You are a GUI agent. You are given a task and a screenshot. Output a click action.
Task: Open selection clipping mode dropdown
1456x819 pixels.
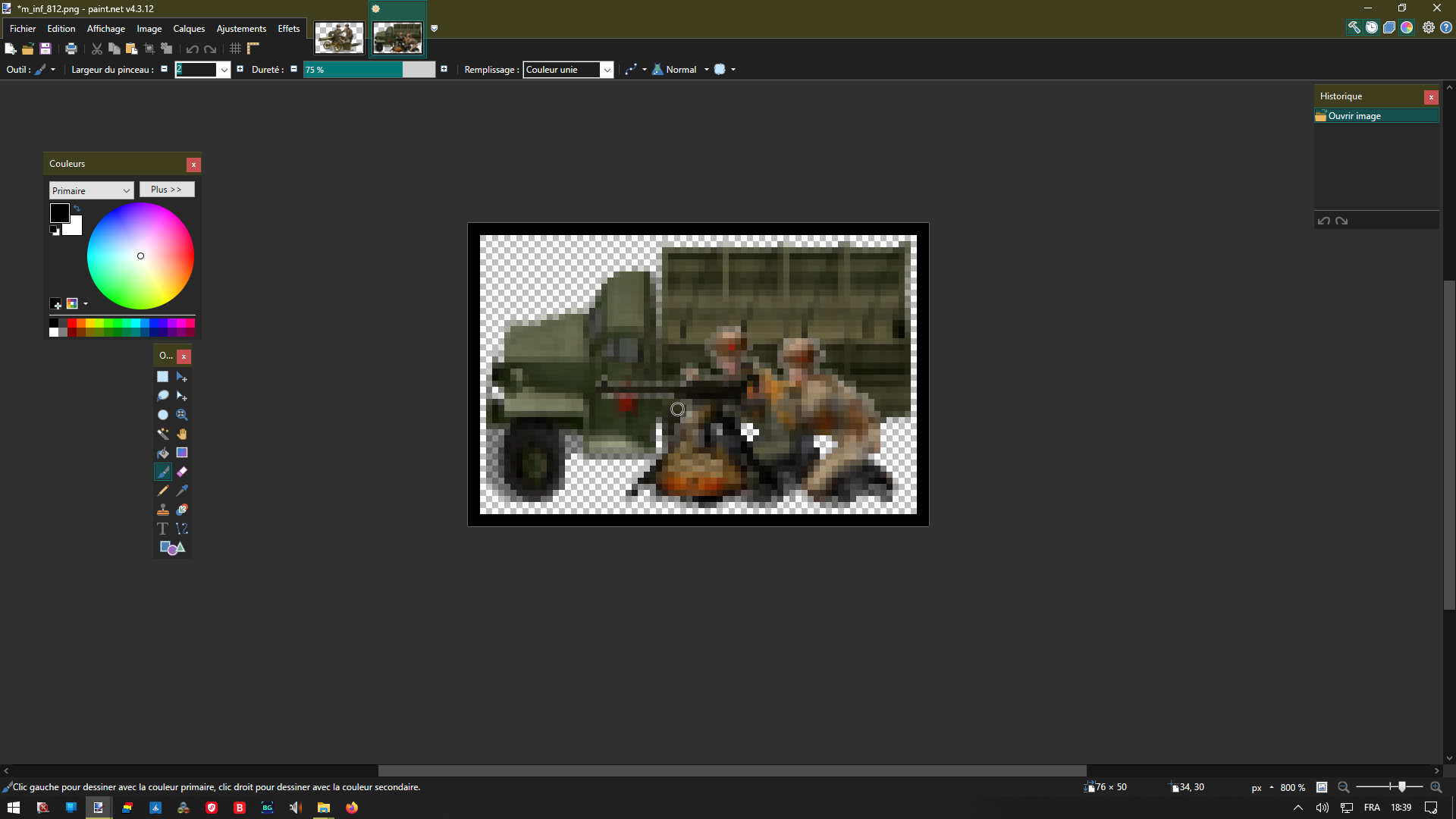[725, 69]
